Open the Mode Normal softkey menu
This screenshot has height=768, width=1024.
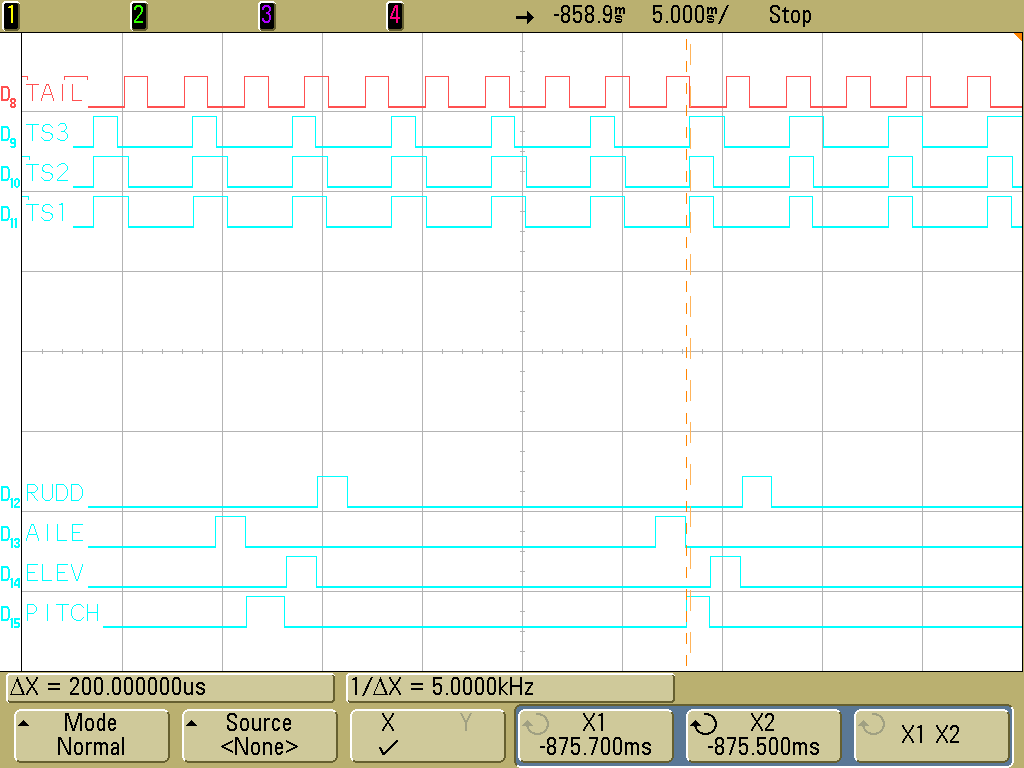91,735
